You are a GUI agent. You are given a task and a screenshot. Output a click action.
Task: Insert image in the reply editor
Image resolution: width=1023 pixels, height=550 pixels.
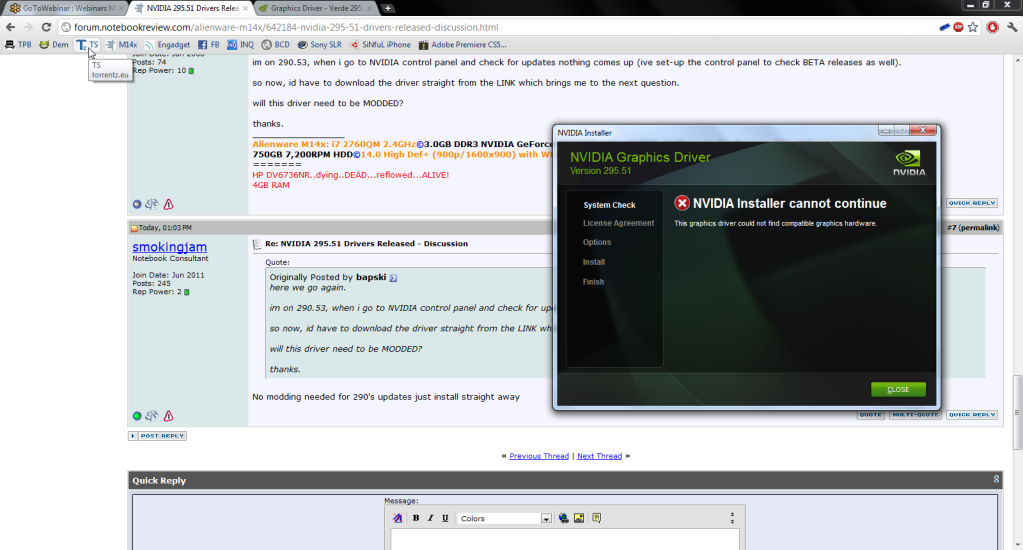click(x=579, y=518)
